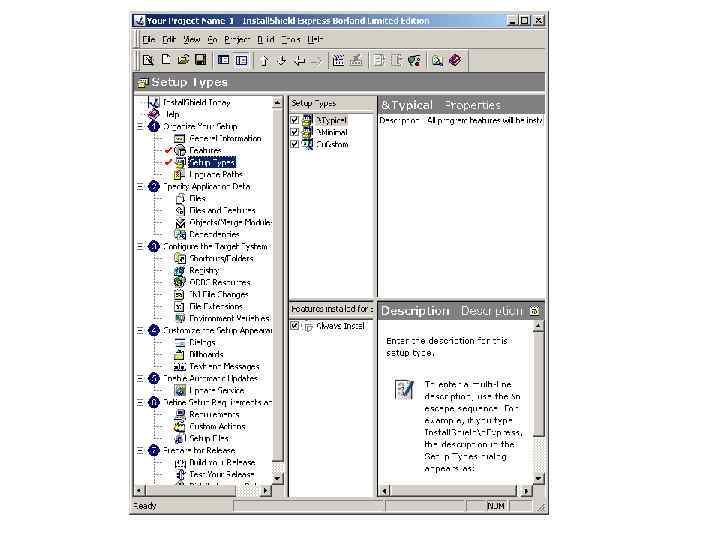Viewport: 720px width, 540px height.
Task: Open the Project menu
Action: pyautogui.click(x=237, y=39)
